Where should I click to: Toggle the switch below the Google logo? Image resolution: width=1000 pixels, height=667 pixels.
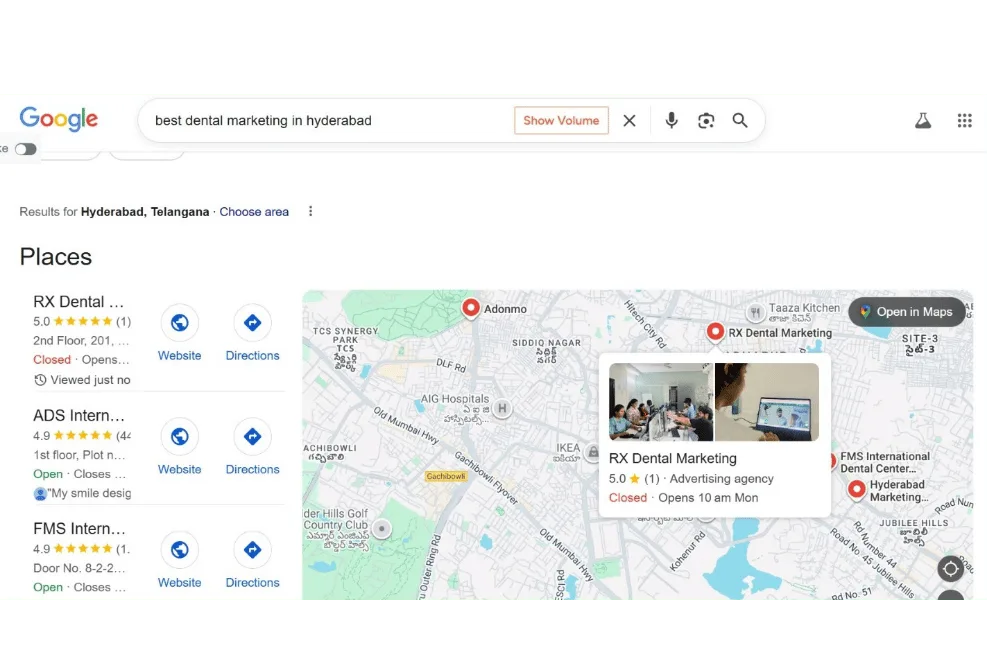click(26, 149)
